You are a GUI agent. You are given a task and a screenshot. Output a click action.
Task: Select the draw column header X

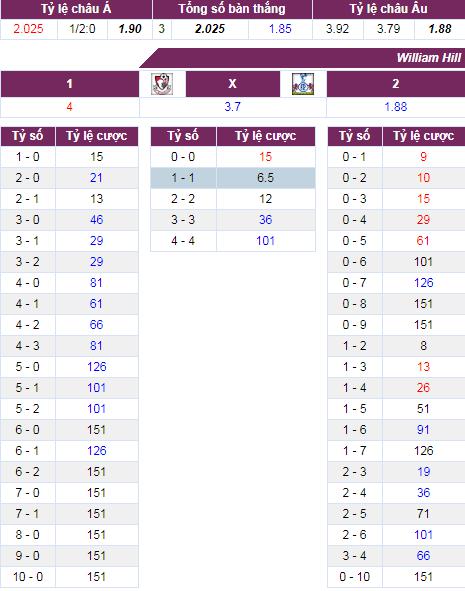(x=233, y=84)
